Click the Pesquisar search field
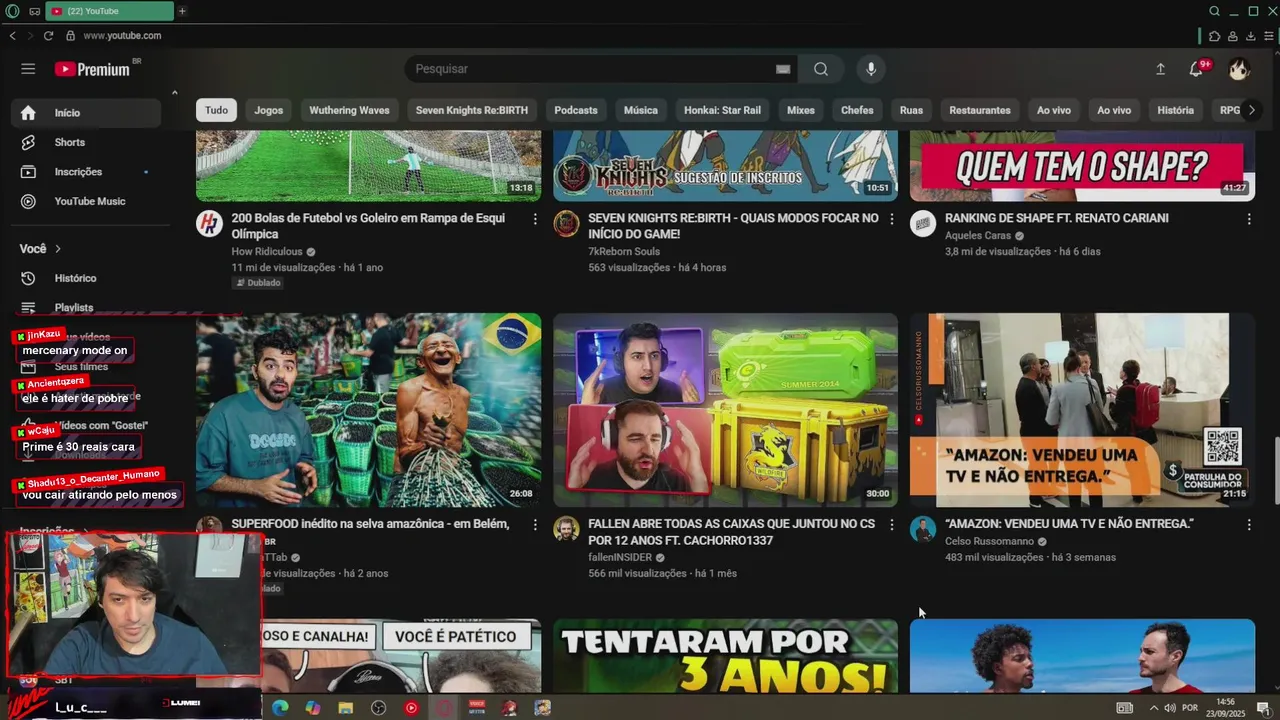Viewport: 1280px width, 720px height. (x=590, y=69)
